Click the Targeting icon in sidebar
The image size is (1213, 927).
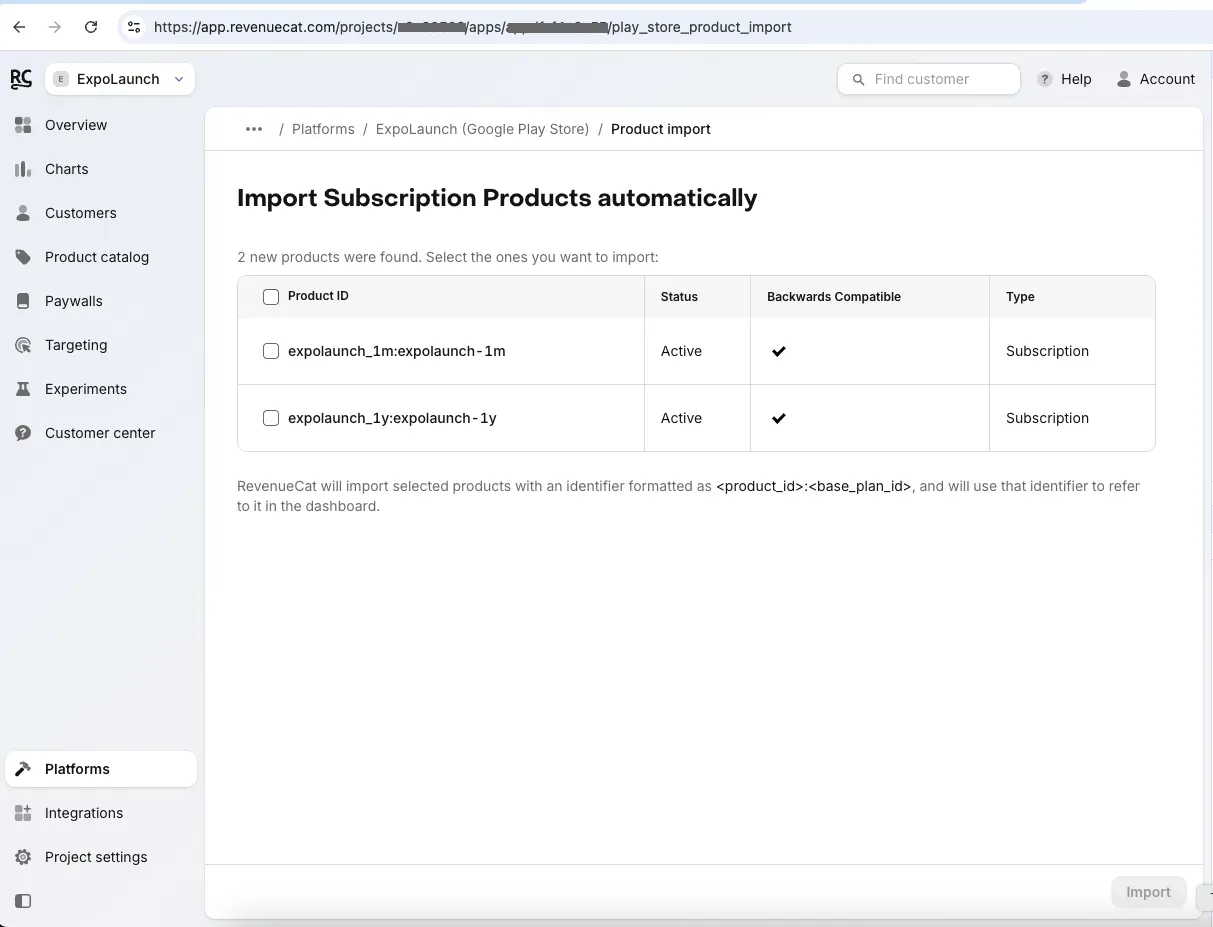pyautogui.click(x=23, y=345)
